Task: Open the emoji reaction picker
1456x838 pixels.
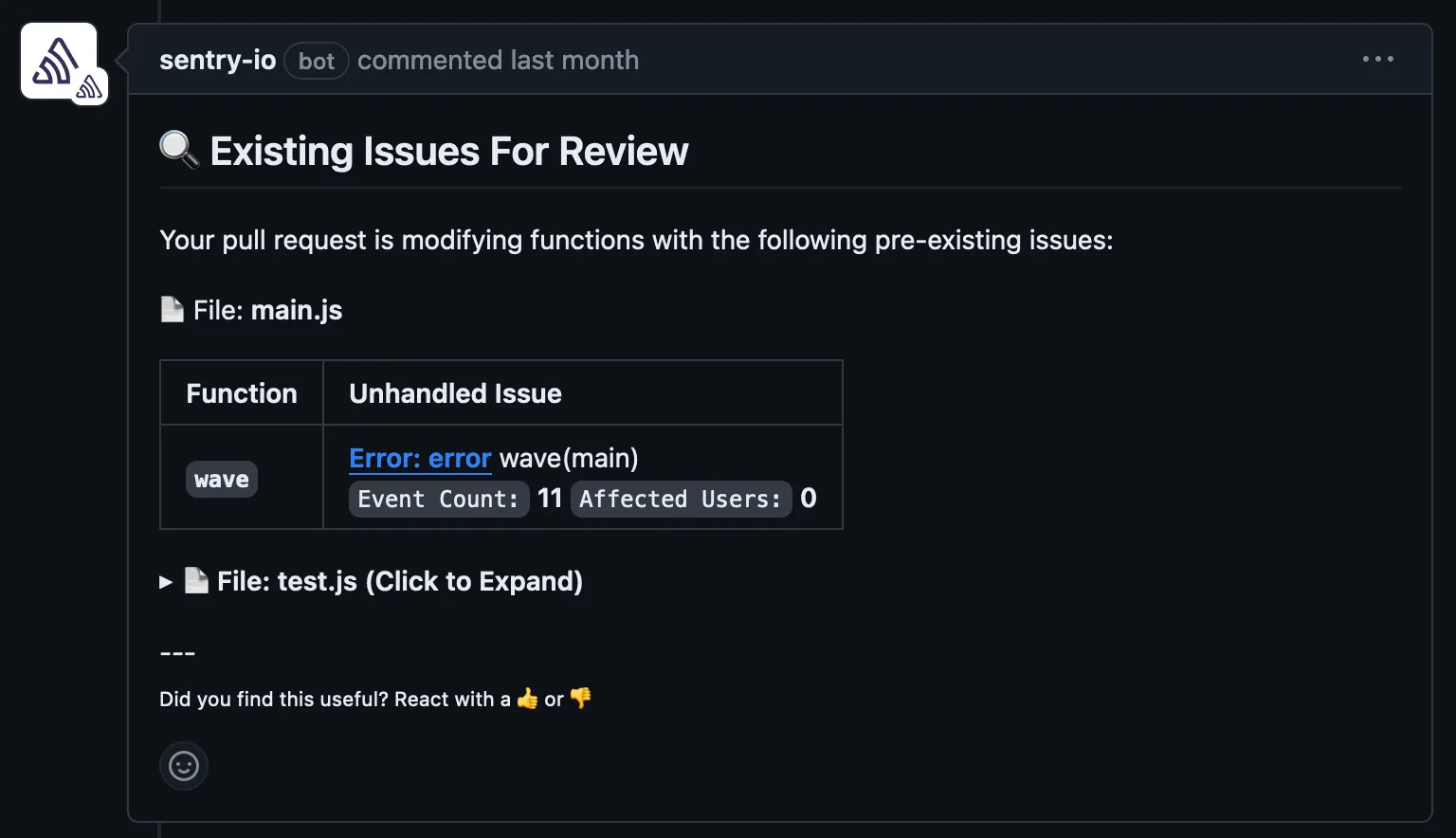Action: [184, 765]
